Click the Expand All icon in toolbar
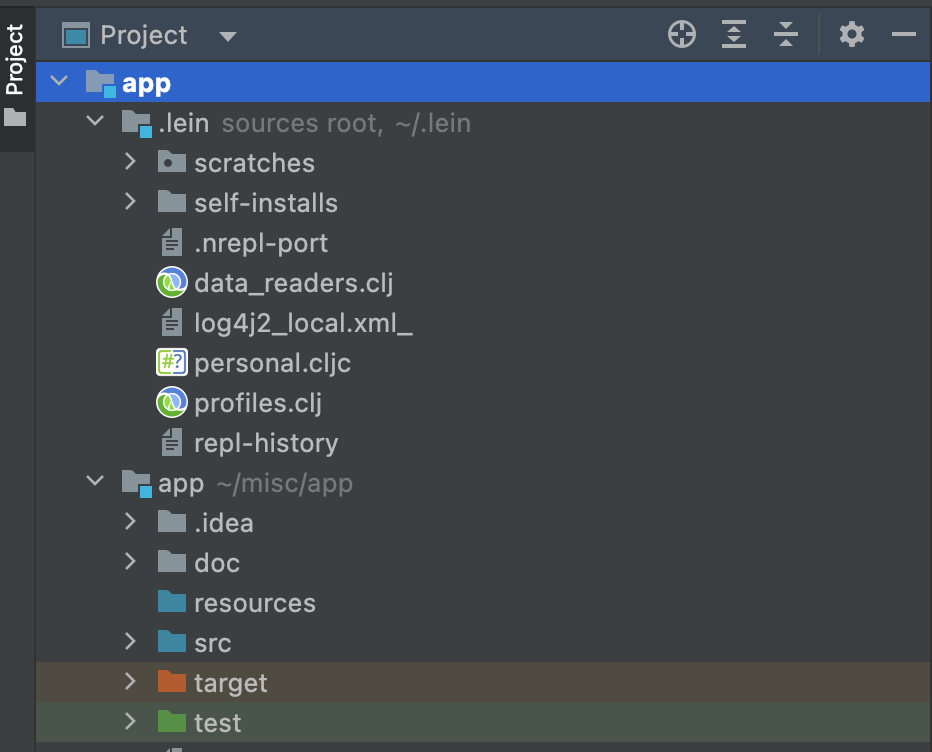This screenshot has height=752, width=932. [x=733, y=34]
